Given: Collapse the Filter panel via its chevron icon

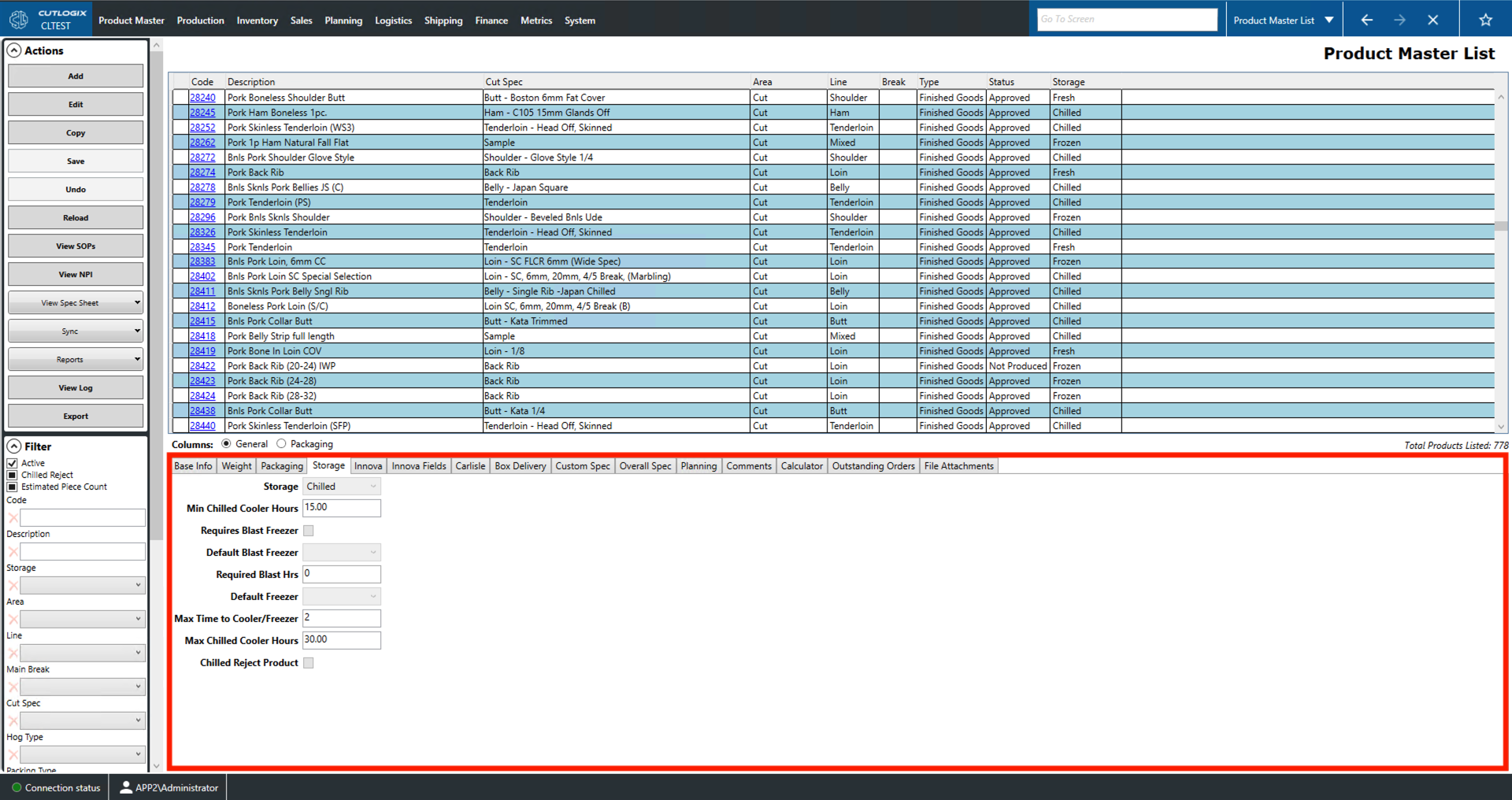Looking at the screenshot, I should (14, 446).
